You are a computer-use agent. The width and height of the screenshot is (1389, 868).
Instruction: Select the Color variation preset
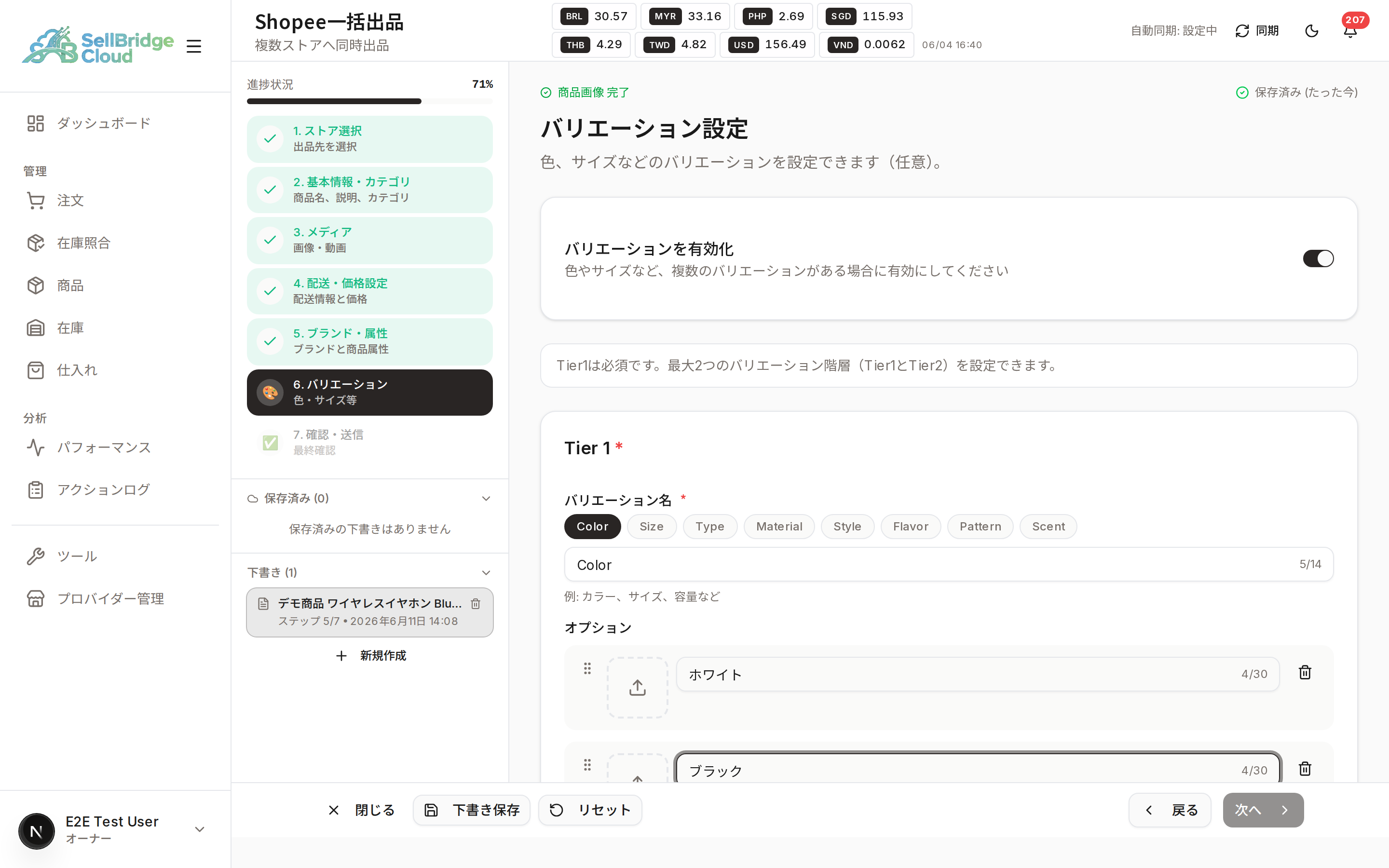592,527
